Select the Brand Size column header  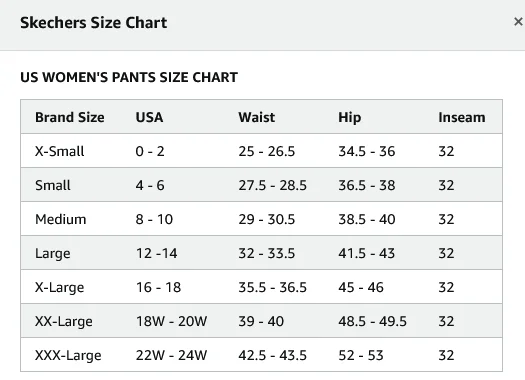(x=70, y=118)
